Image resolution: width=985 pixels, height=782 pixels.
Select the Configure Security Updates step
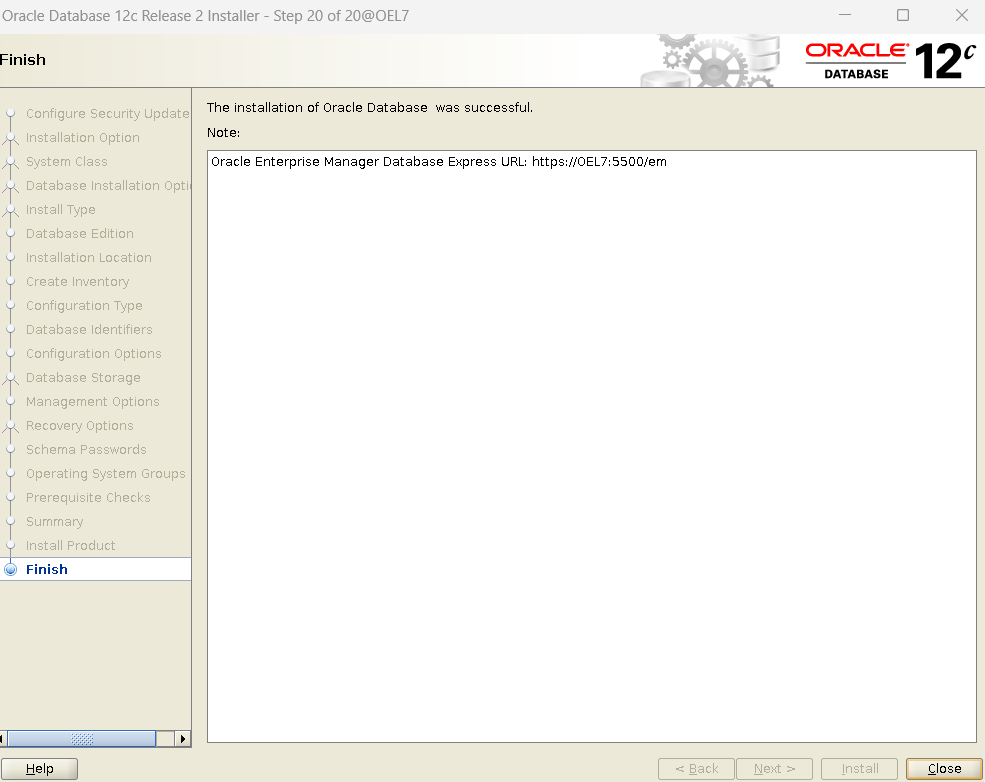pos(107,114)
